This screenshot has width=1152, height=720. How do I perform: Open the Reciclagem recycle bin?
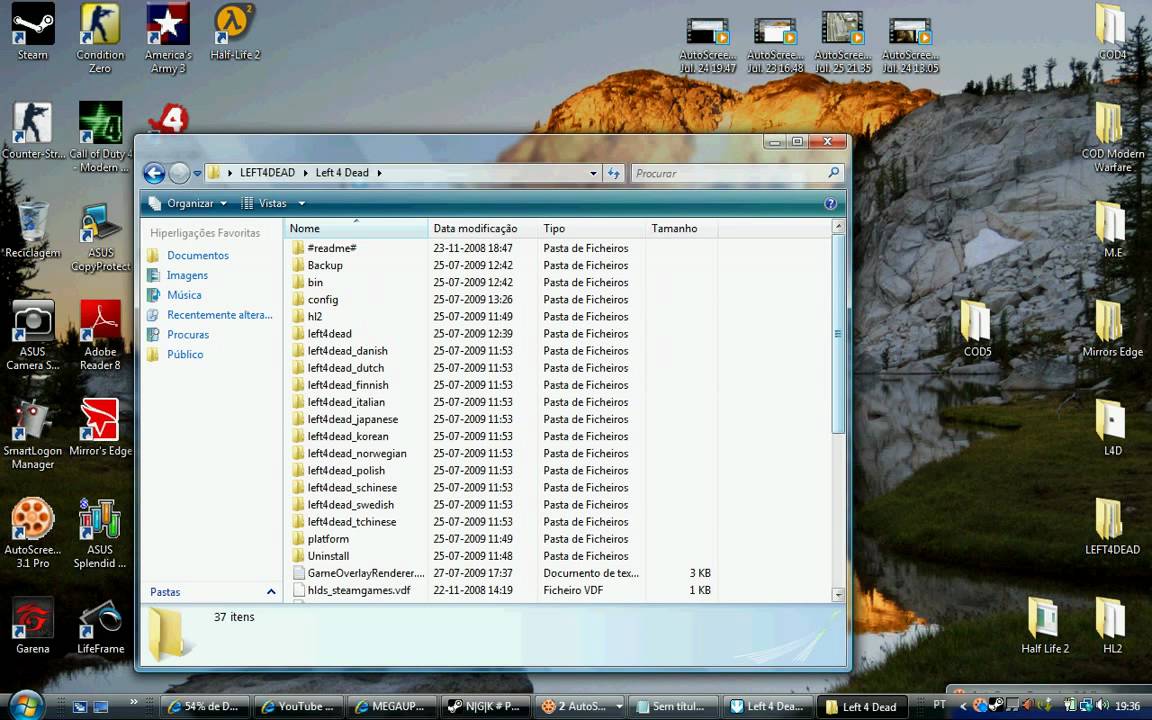click(x=32, y=230)
